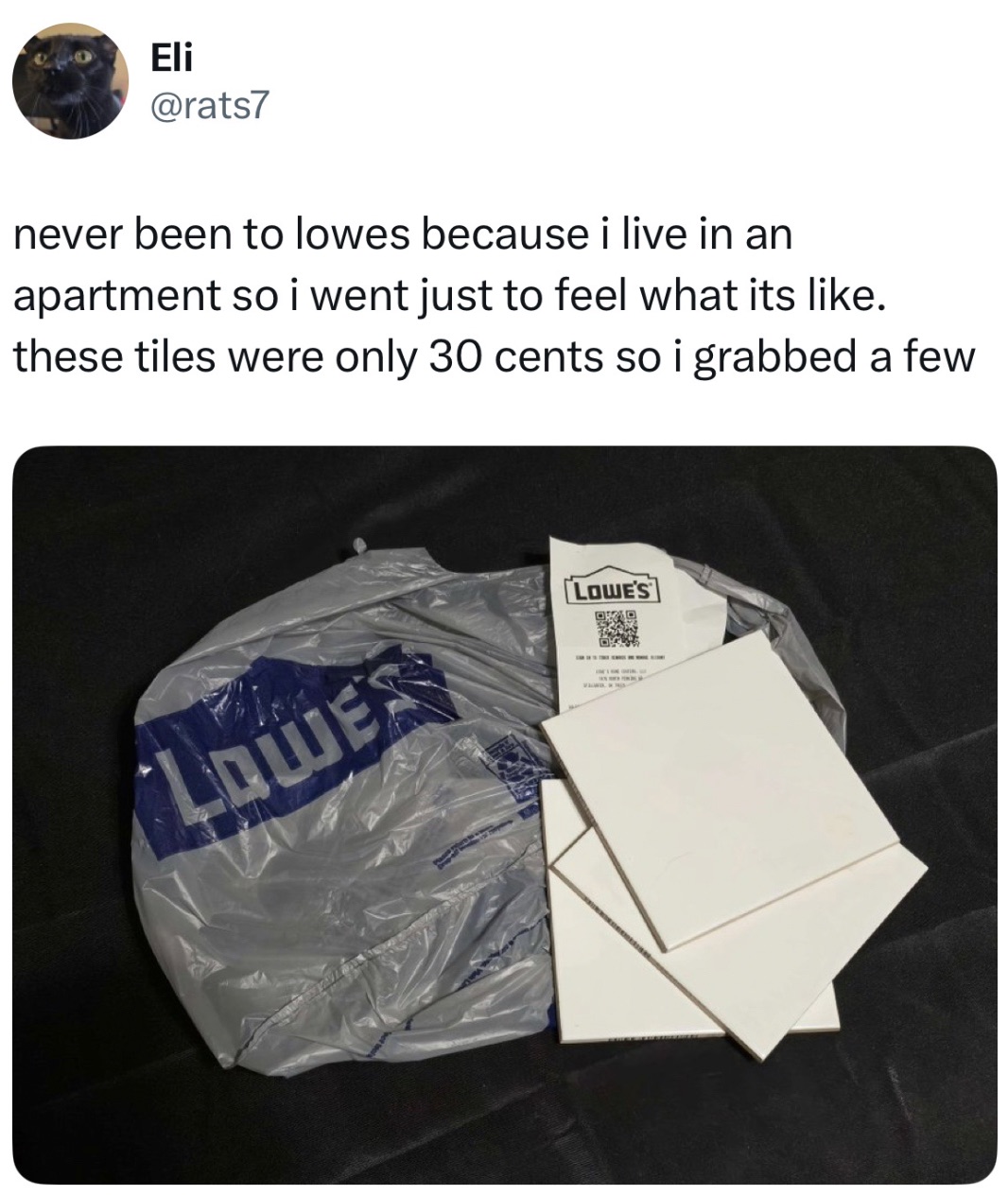Click the display name Eli
This screenshot has width=1008, height=1195.
(x=171, y=58)
